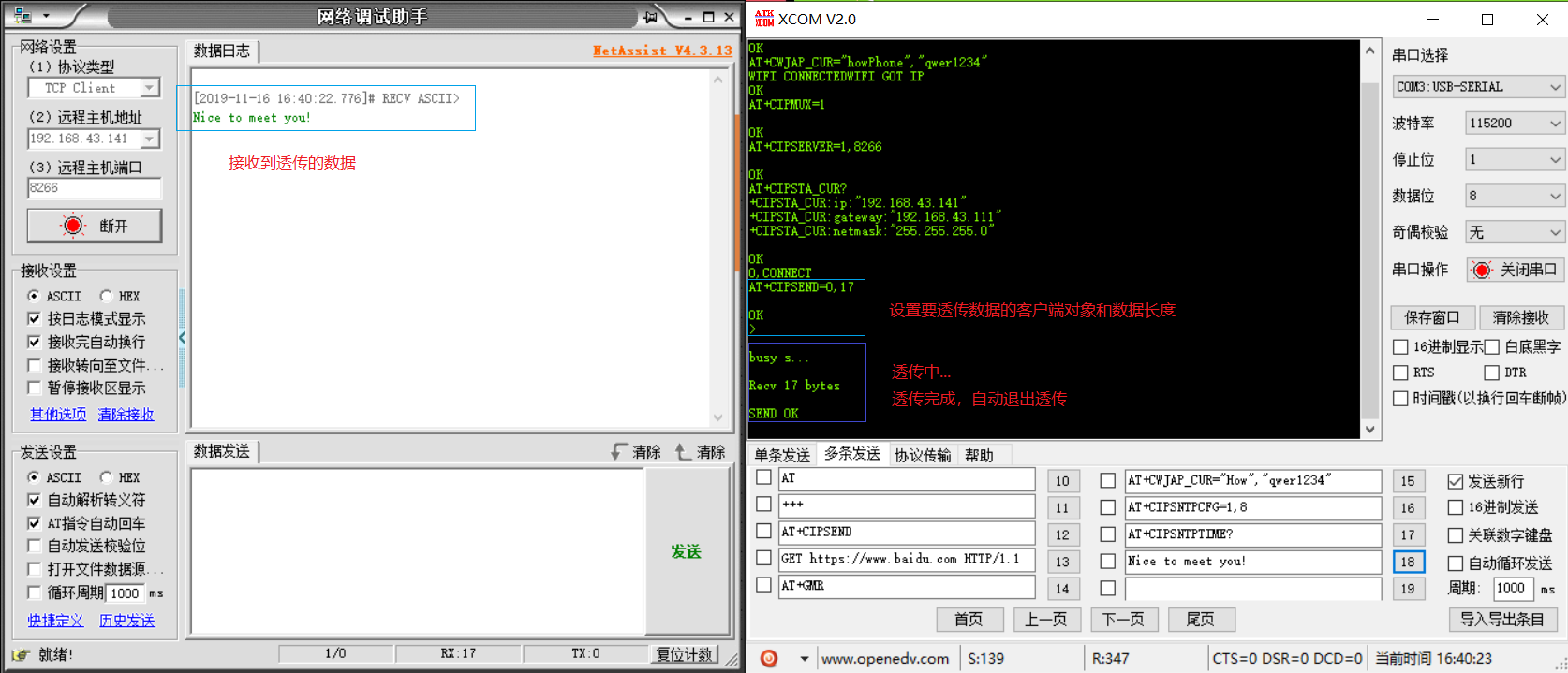The image size is (1568, 673).
Task: Switch to the 单条发送 tab
Action: pos(782,455)
